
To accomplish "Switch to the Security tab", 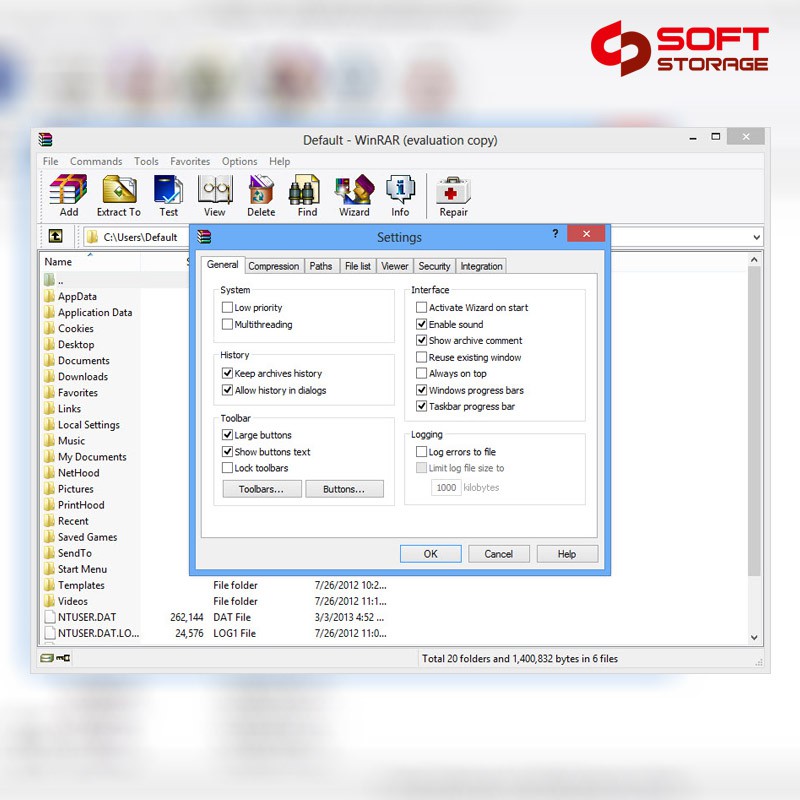I will tap(434, 266).
